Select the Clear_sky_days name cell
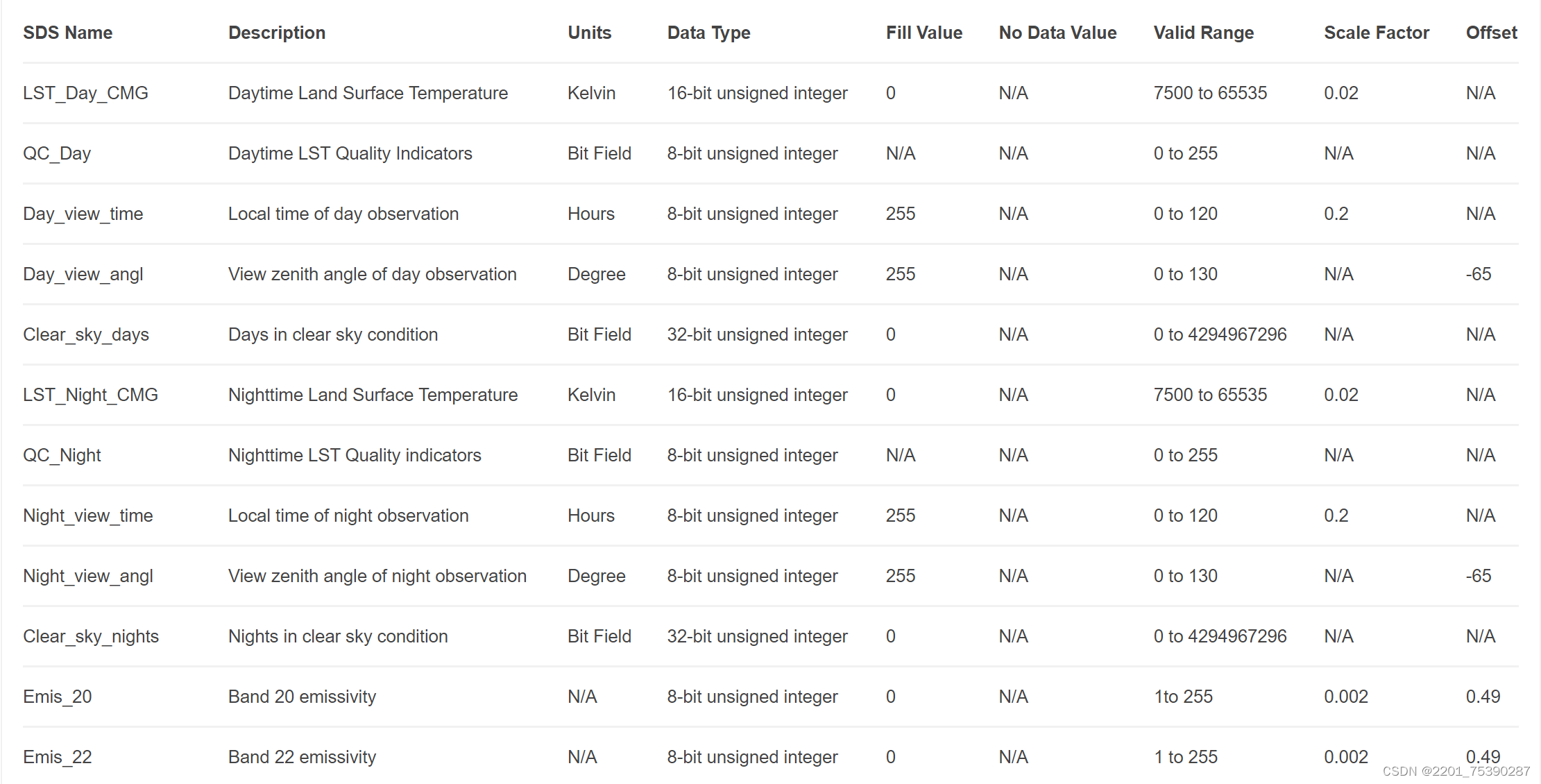The width and height of the screenshot is (1541, 784). pos(86,334)
